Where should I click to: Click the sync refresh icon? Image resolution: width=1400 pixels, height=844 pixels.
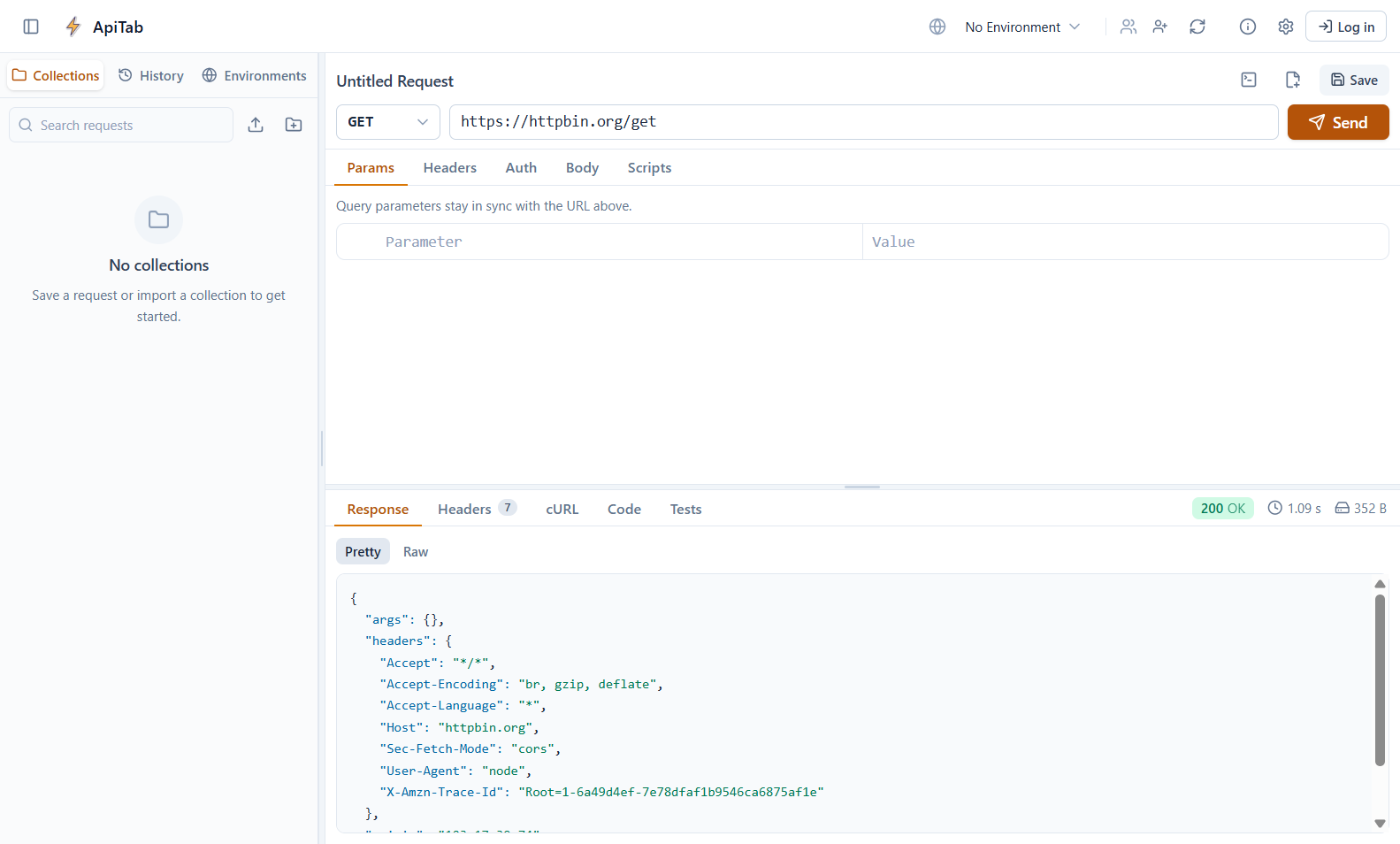coord(1197,27)
